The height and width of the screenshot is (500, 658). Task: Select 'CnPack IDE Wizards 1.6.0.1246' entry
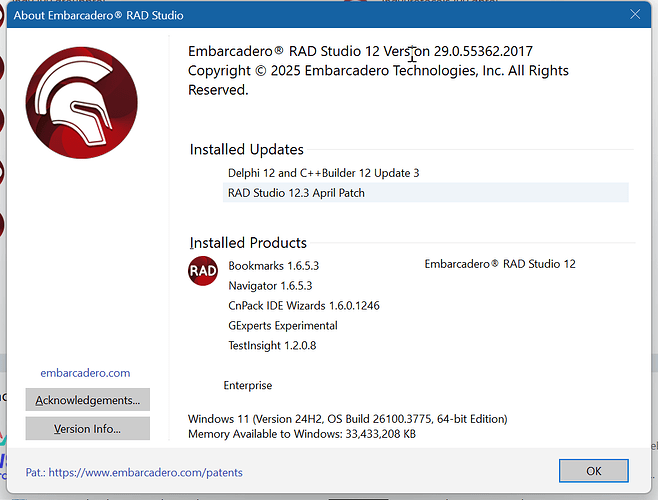coord(304,305)
